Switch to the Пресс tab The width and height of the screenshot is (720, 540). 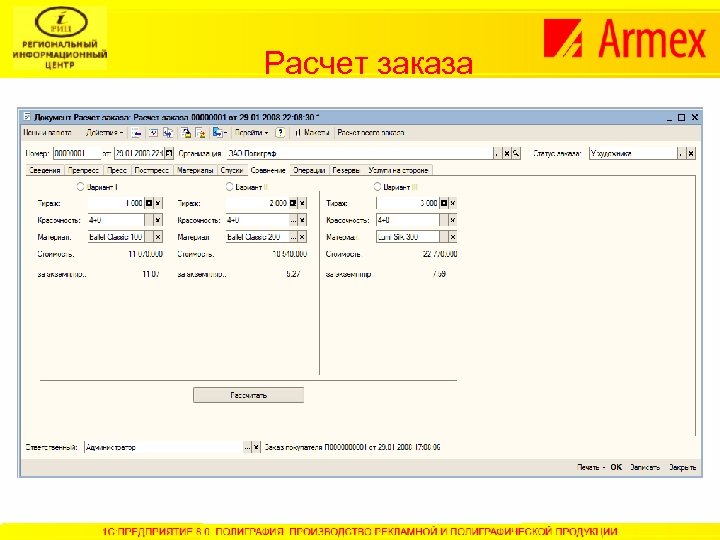tap(117, 170)
